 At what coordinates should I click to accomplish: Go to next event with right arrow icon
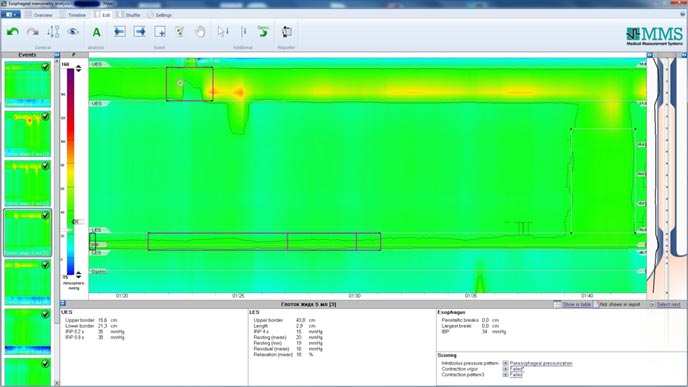point(140,32)
